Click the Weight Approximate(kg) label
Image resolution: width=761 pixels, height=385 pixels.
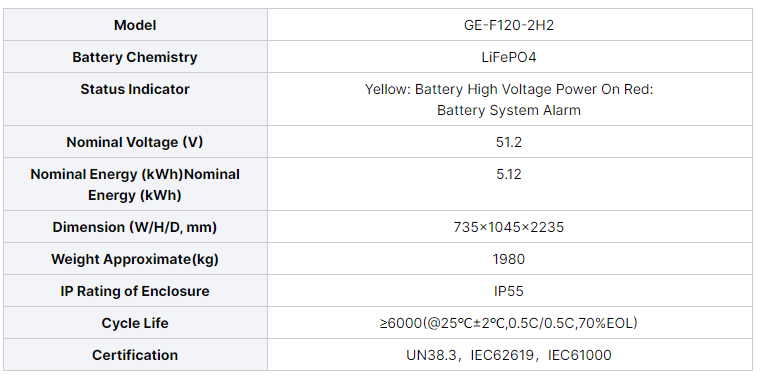135,259
